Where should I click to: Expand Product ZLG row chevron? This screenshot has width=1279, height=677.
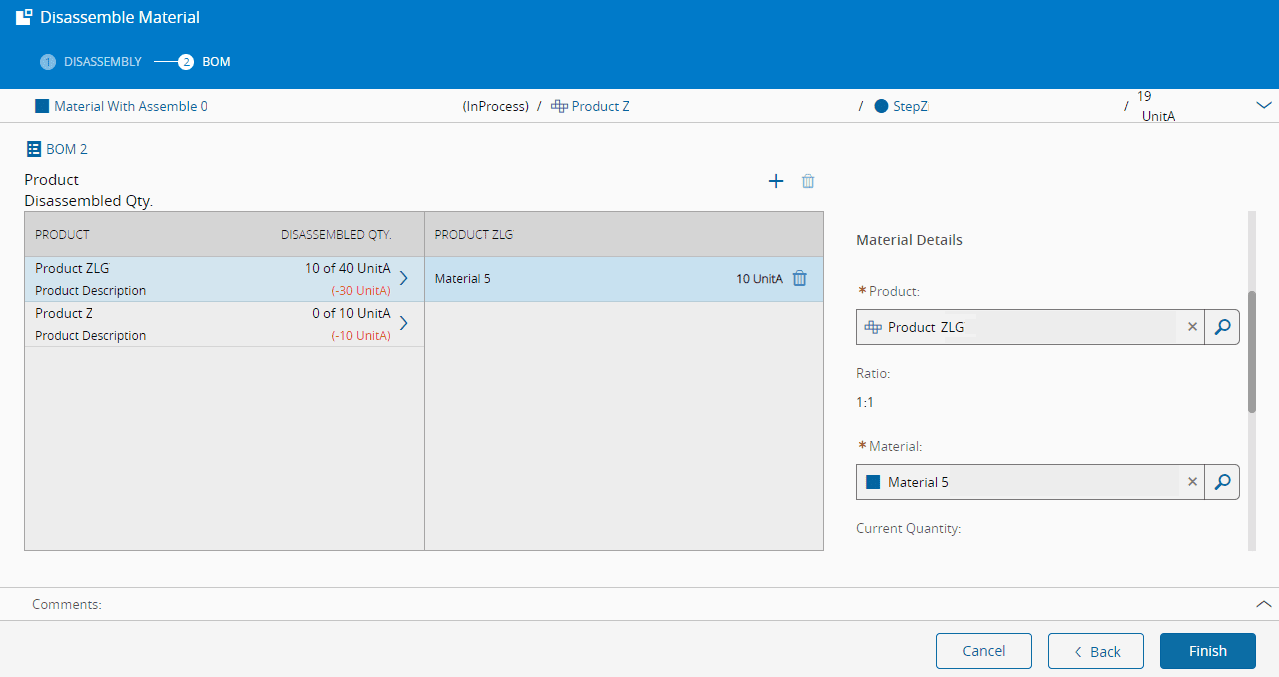tap(404, 279)
